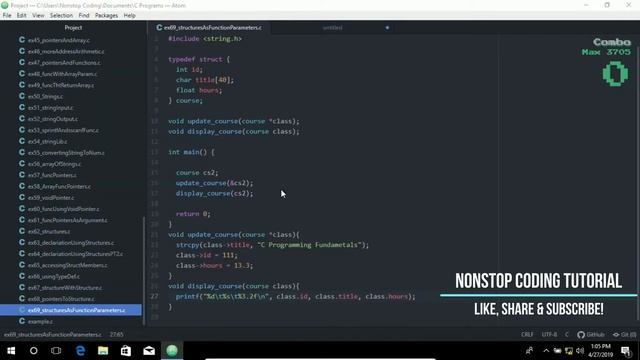
Task: Open ex52_stringOutput.c file
Action: tap(53, 119)
